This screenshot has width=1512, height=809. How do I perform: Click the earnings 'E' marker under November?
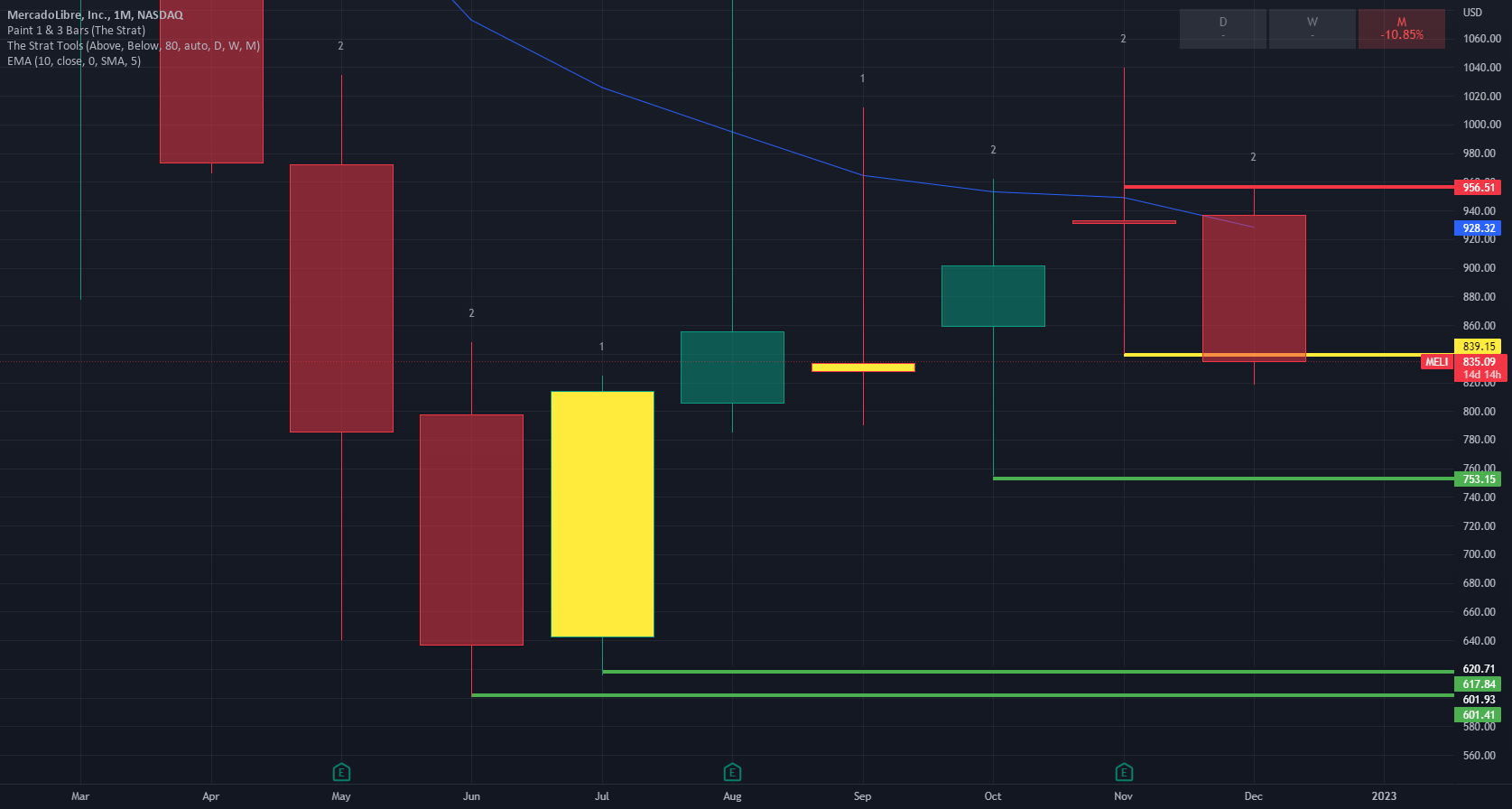pos(1124,772)
